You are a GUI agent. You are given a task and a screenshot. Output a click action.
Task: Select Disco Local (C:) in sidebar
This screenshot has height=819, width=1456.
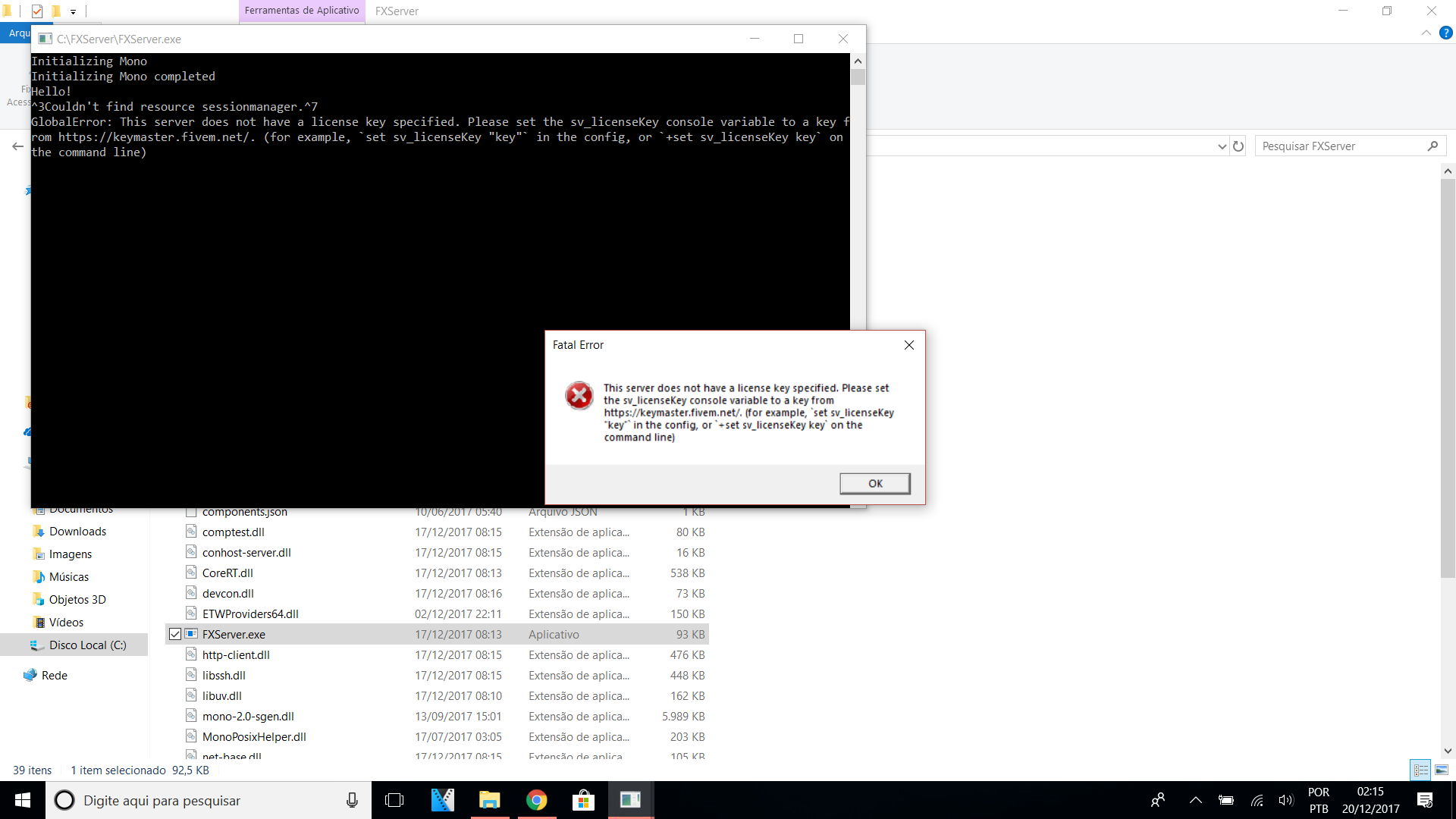[87, 645]
